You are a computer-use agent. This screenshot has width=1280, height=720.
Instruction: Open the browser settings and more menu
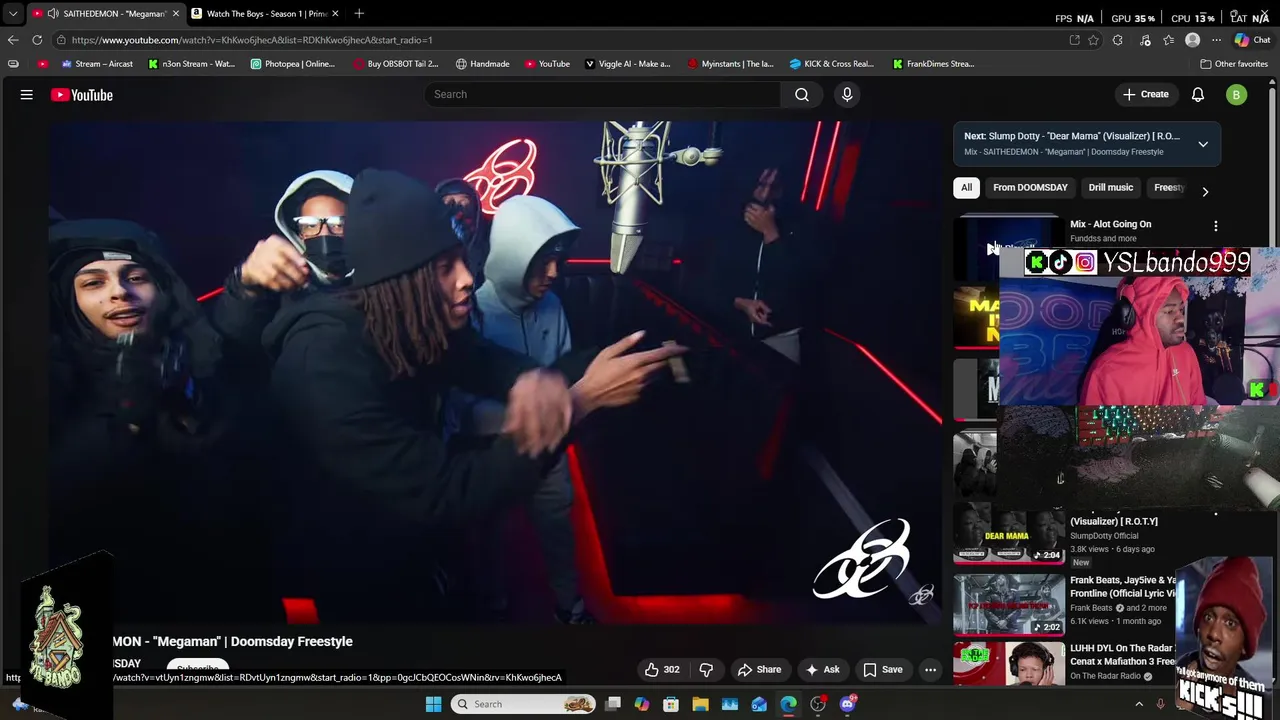point(1216,40)
